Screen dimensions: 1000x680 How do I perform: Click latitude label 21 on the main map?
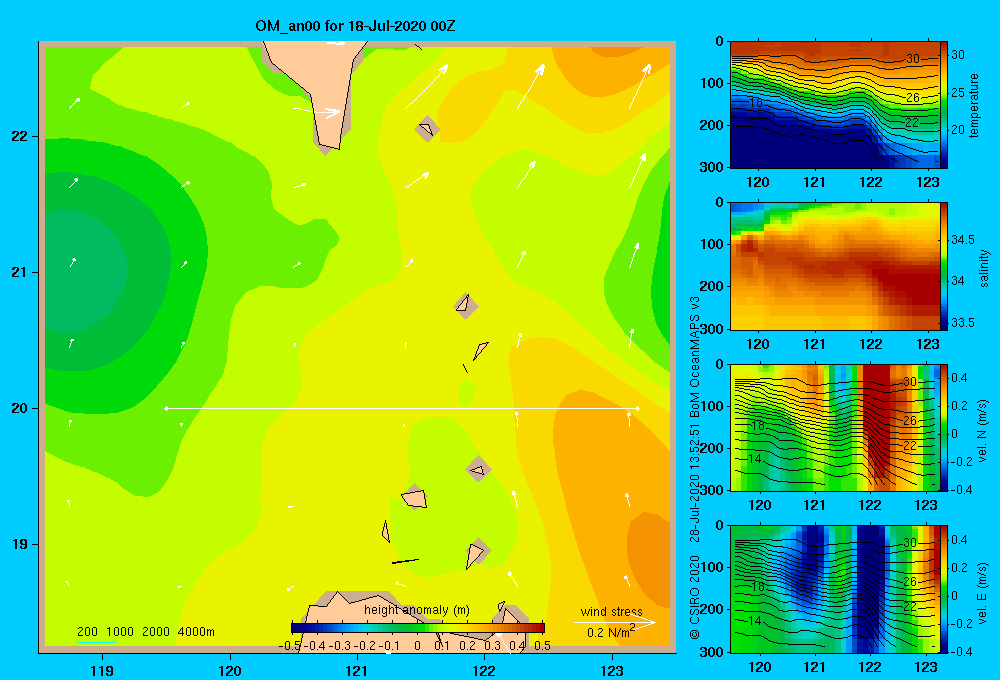[20, 272]
